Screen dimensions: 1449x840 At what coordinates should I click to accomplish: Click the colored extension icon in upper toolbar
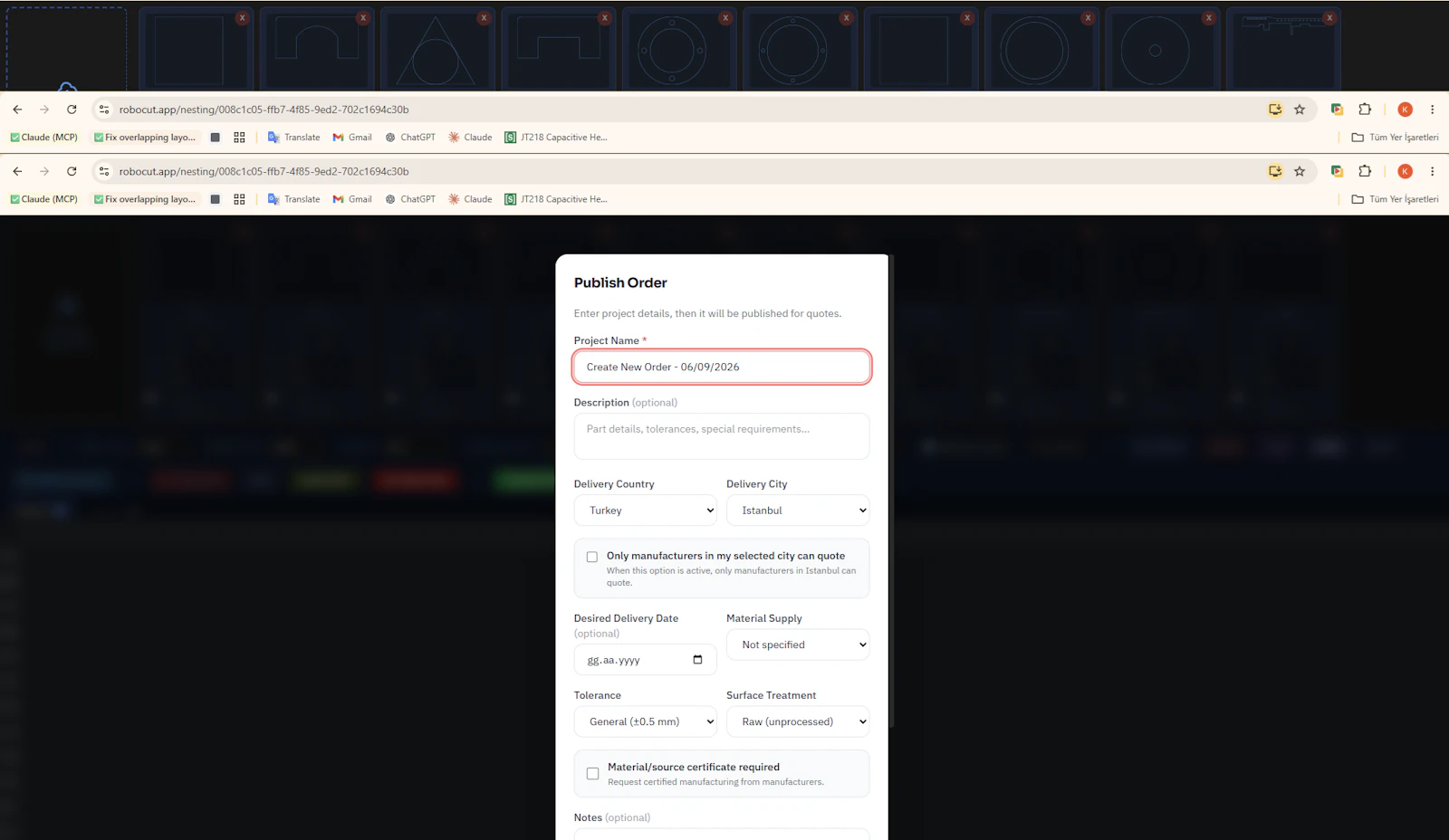[x=1337, y=110]
